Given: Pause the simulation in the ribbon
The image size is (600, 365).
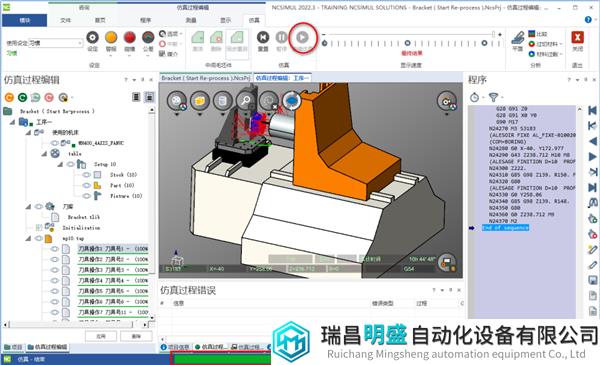Looking at the screenshot, I should coord(281,37).
